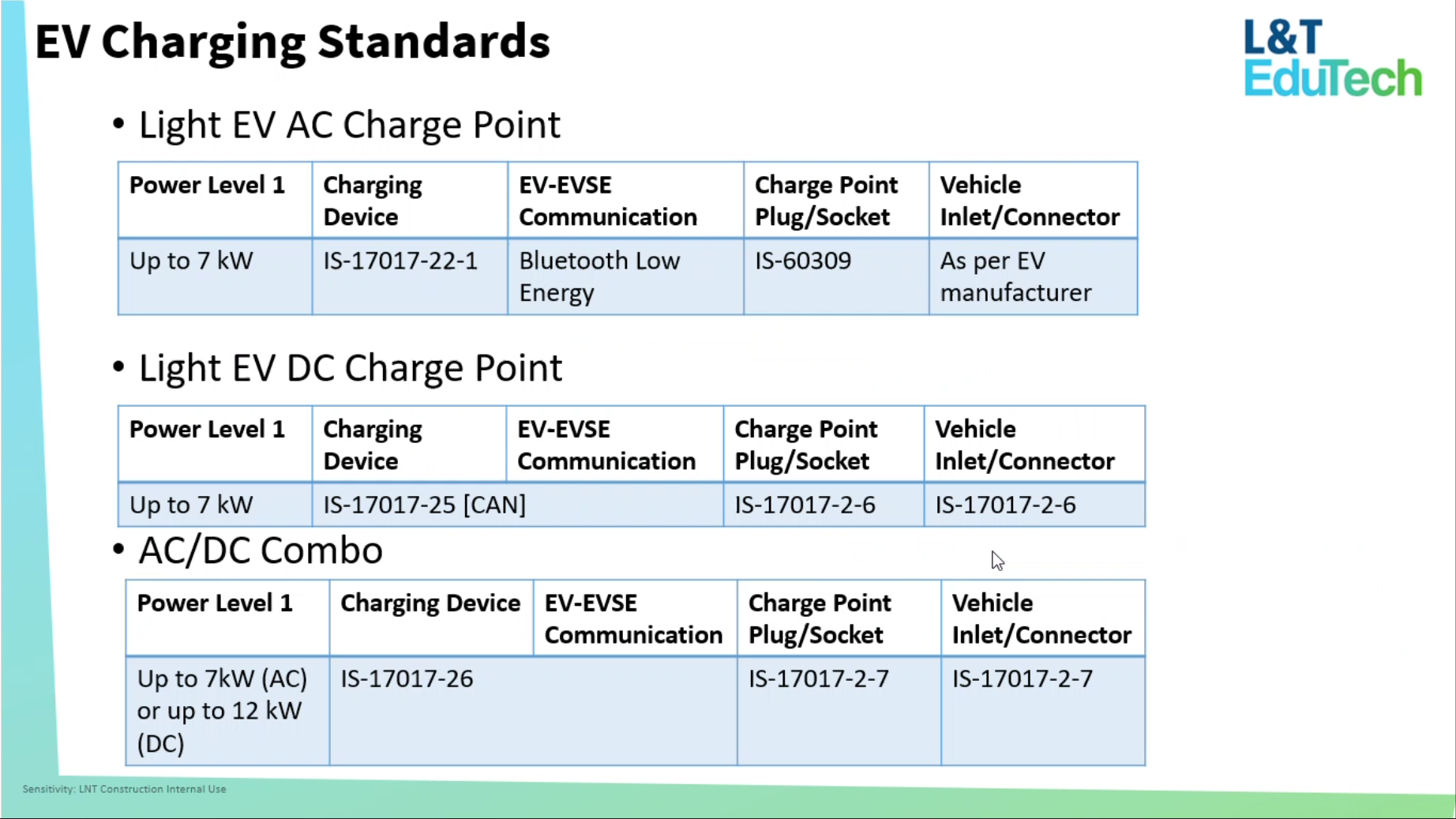Viewport: 1456px width, 819px height.
Task: Select Charge Point Plug/Socket header in Combo table
Action: click(819, 618)
